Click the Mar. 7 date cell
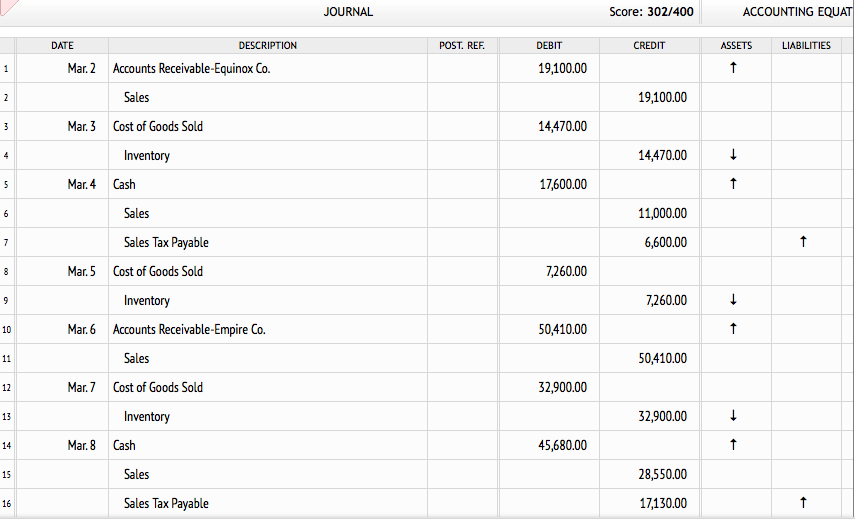Image resolution: width=855 pixels, height=519 pixels. tap(62, 387)
